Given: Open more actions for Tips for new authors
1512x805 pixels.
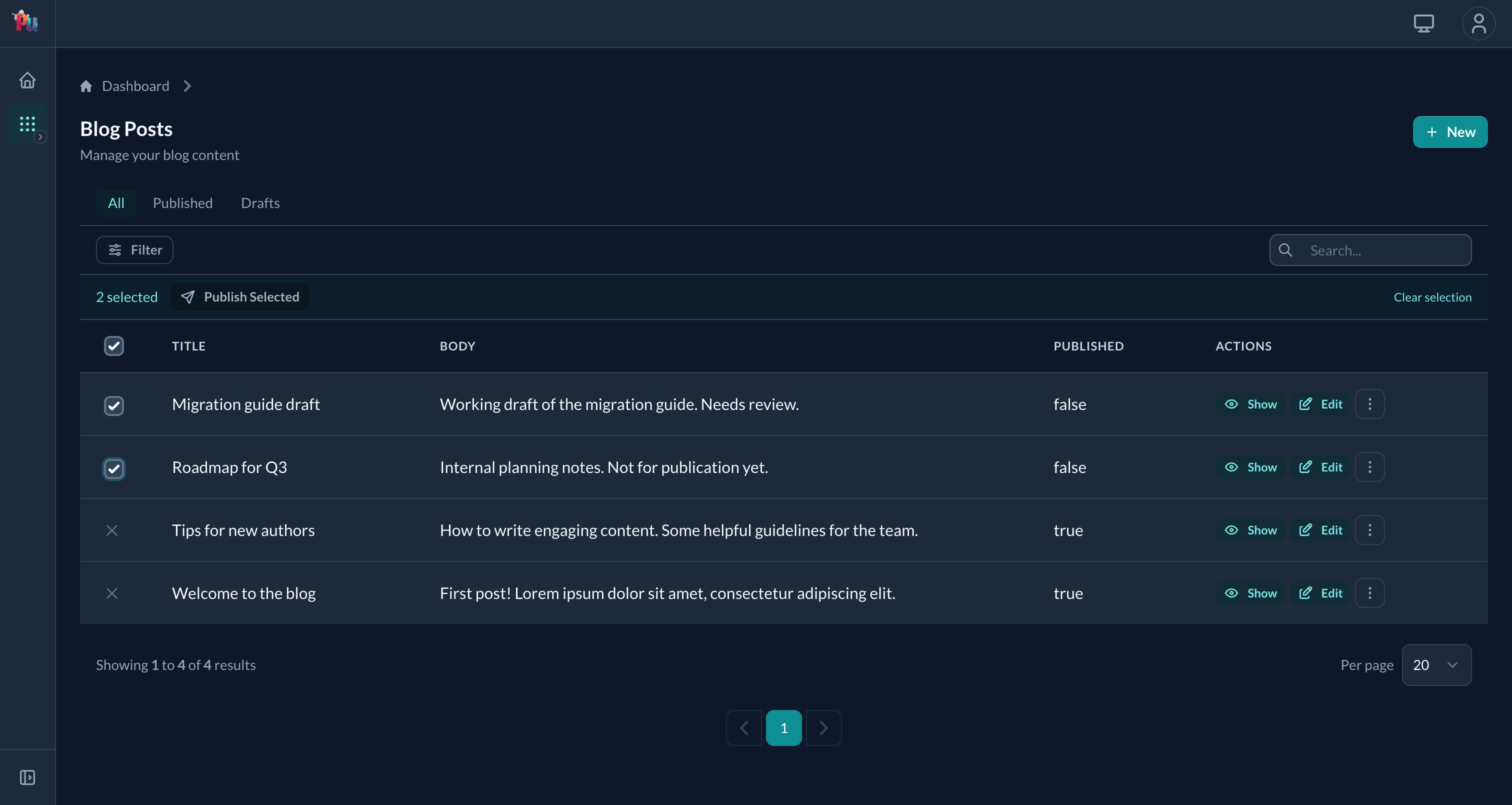Looking at the screenshot, I should point(1369,530).
